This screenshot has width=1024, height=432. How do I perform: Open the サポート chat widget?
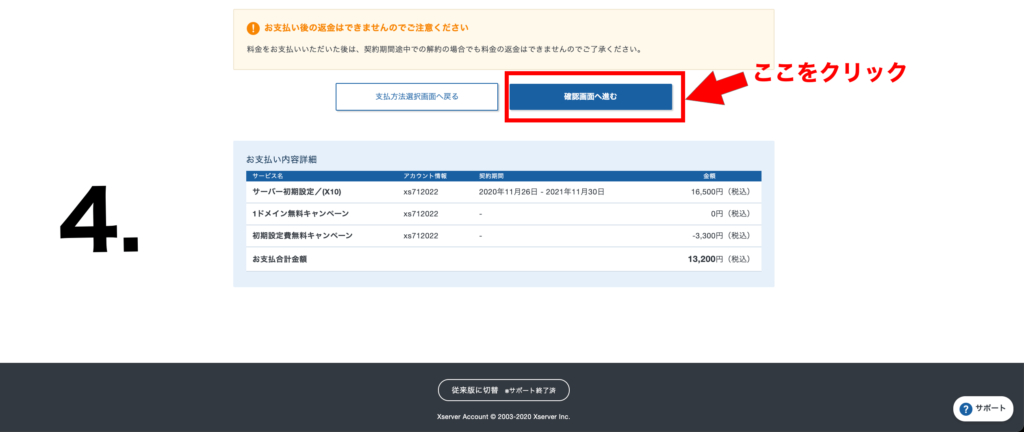[x=984, y=409]
